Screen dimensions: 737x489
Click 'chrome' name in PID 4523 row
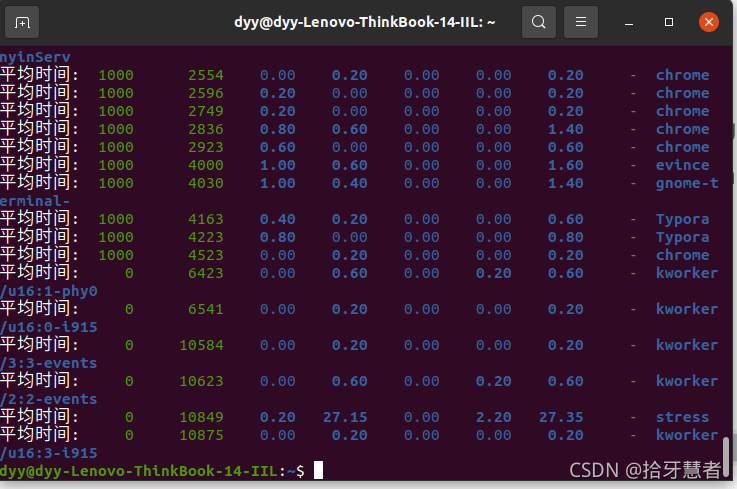point(682,255)
